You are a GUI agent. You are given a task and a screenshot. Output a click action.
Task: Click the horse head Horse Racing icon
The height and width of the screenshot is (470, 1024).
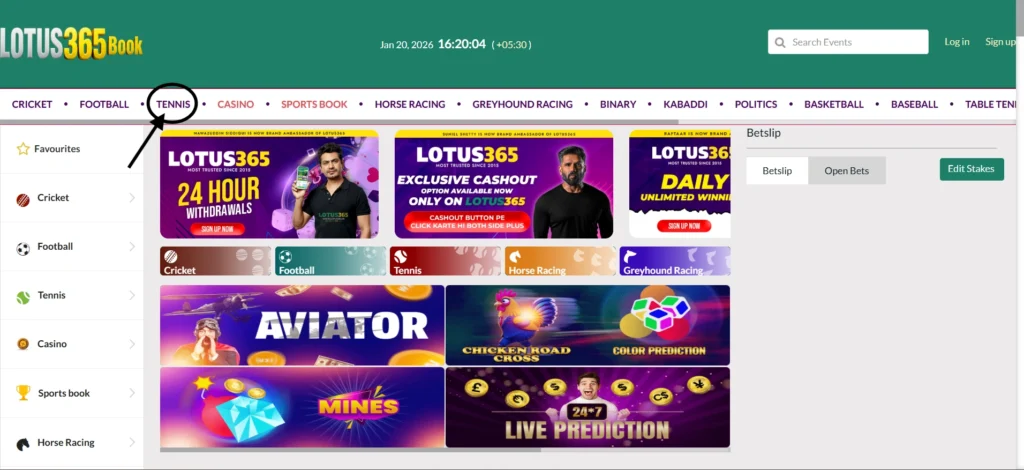[x=24, y=444]
